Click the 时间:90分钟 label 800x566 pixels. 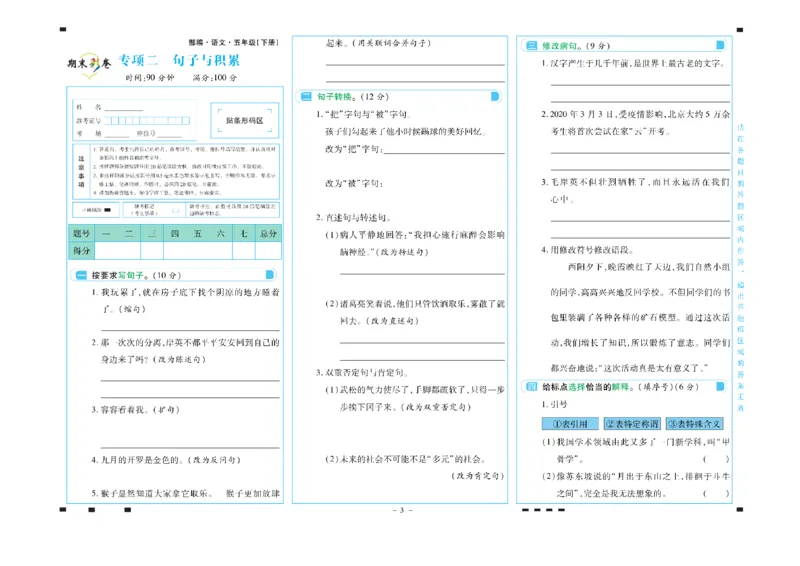tap(149, 78)
